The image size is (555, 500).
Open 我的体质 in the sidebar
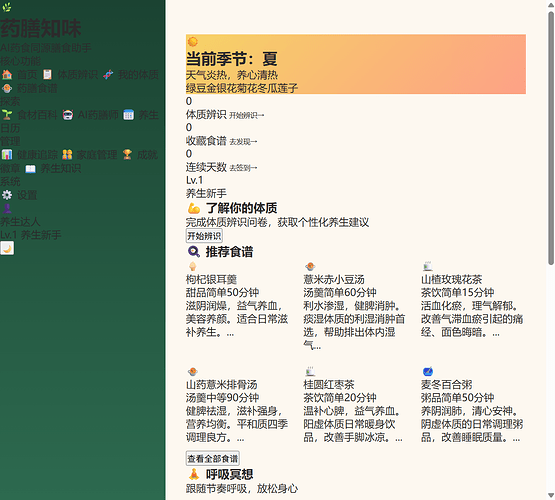coord(138,75)
